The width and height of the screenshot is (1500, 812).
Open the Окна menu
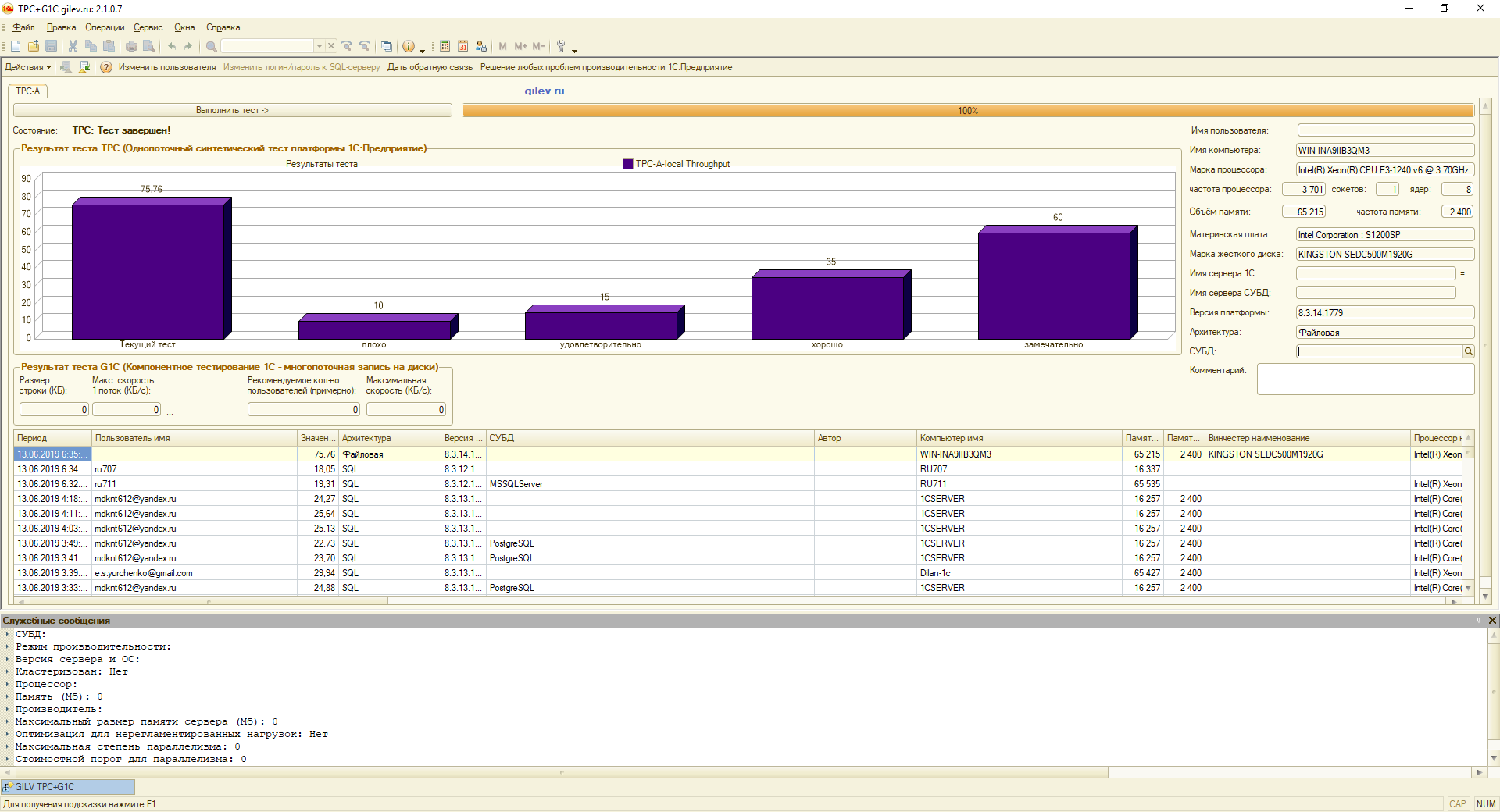184,27
